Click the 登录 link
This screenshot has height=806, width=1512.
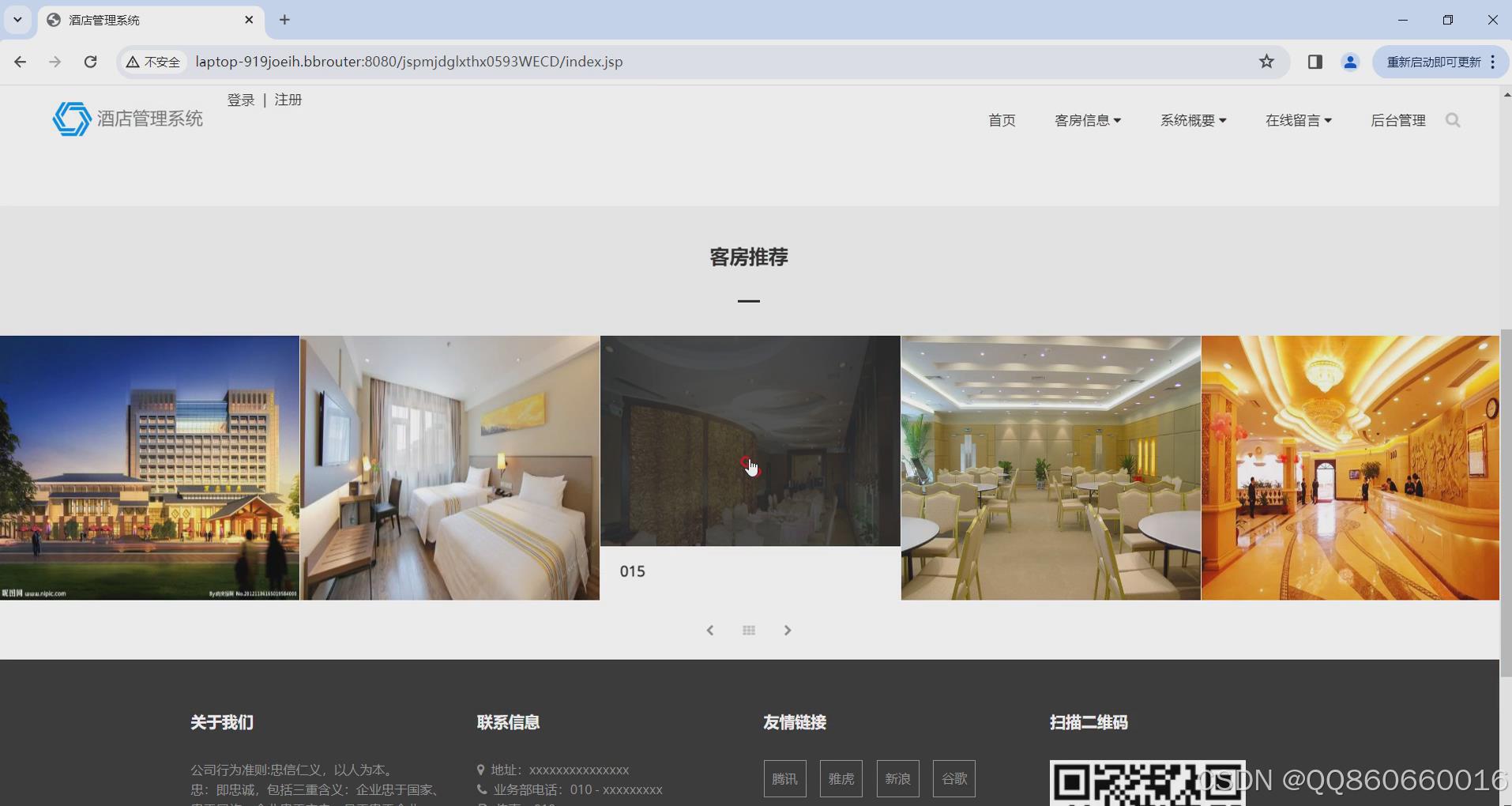coord(240,100)
